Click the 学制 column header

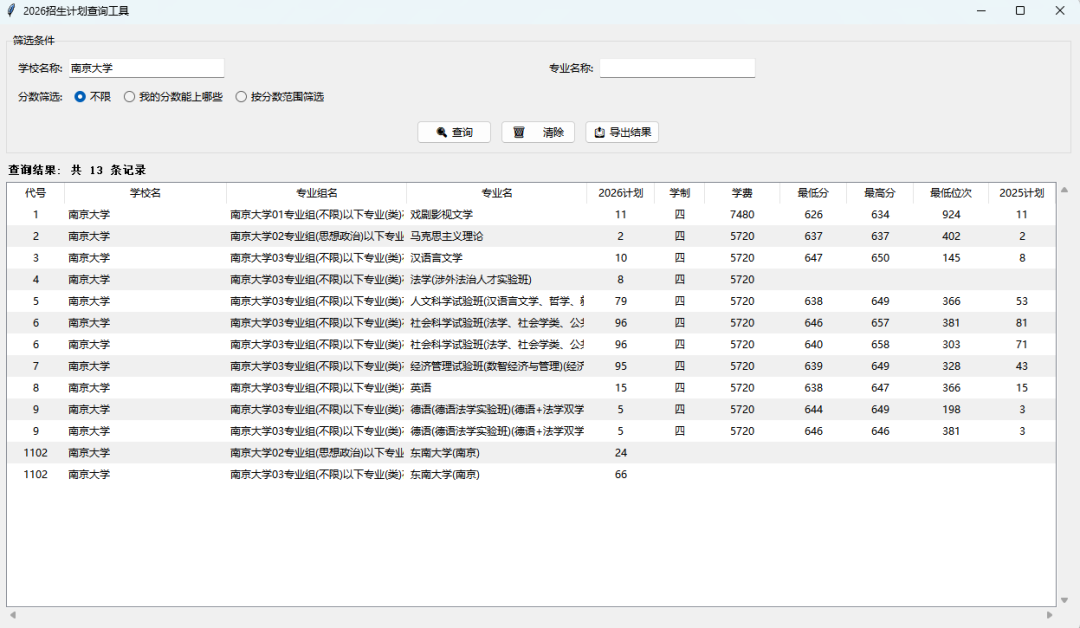click(x=679, y=193)
